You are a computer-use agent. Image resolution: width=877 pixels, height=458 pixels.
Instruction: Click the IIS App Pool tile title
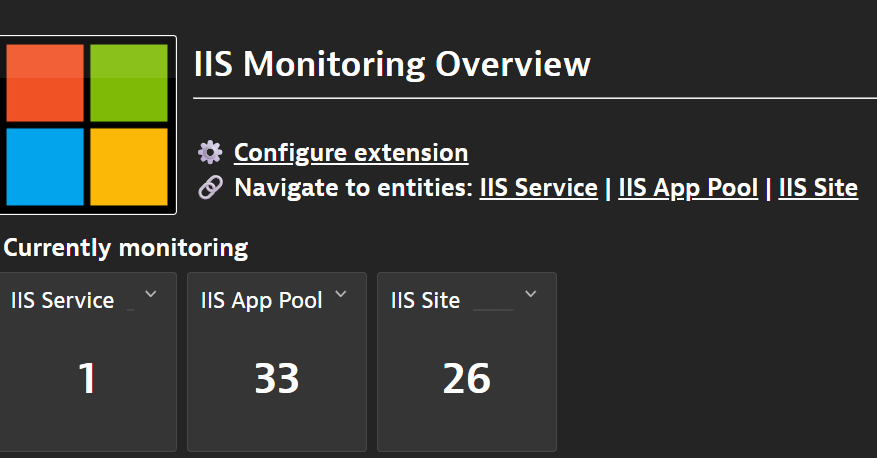(262, 300)
